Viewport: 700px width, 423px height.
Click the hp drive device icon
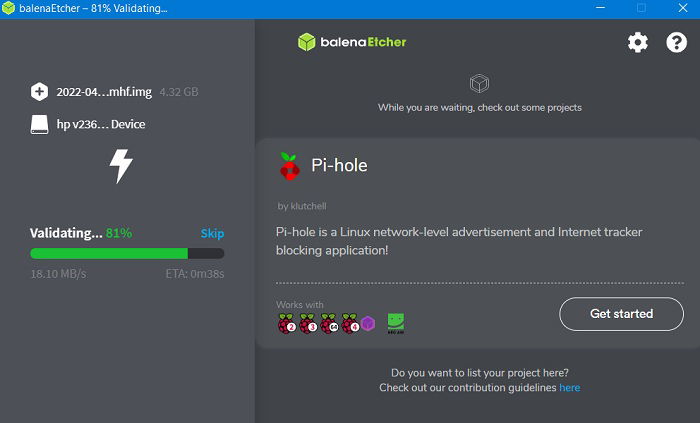tap(39, 124)
